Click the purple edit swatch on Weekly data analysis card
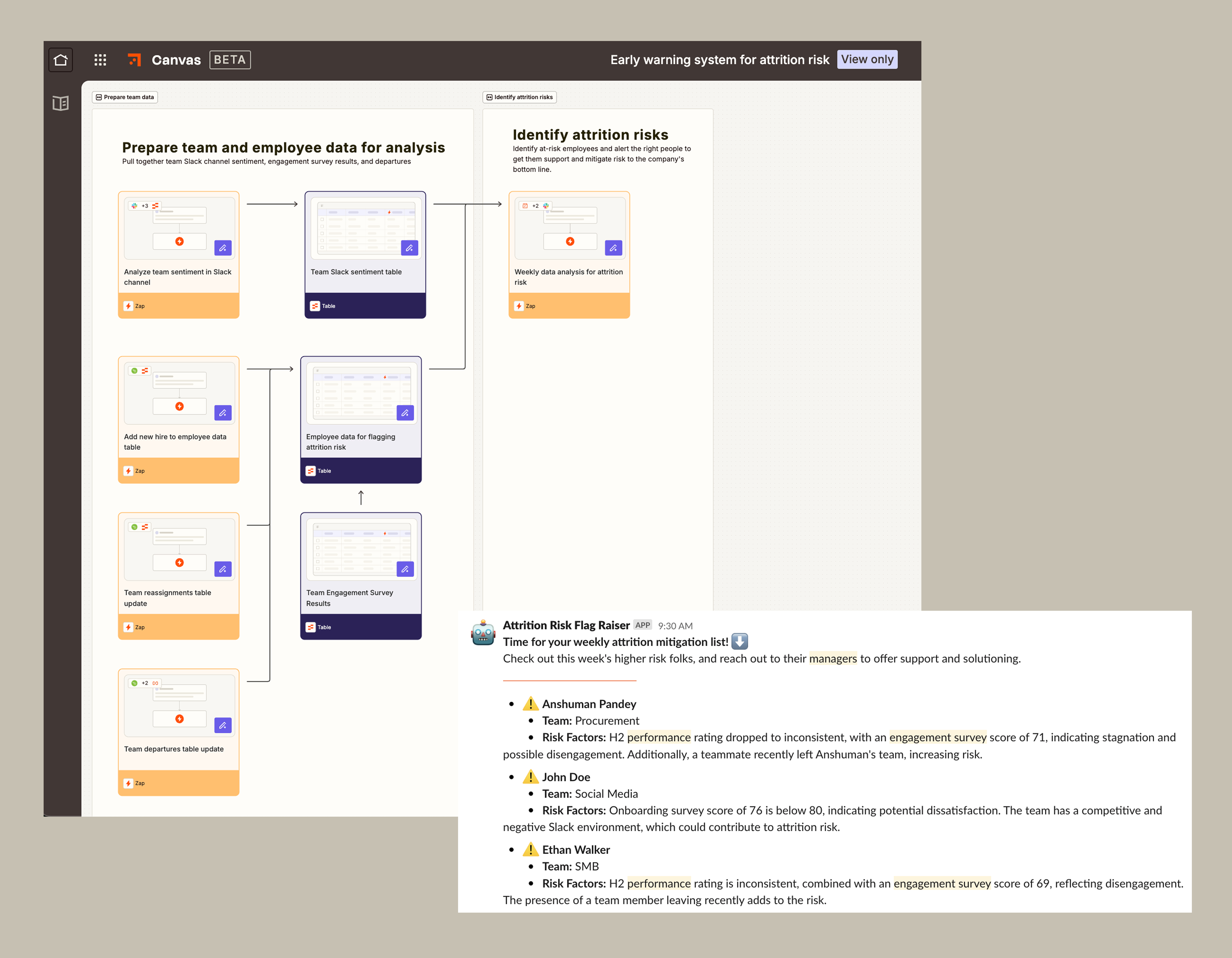Viewport: 1232px width, 958px height. 614,248
